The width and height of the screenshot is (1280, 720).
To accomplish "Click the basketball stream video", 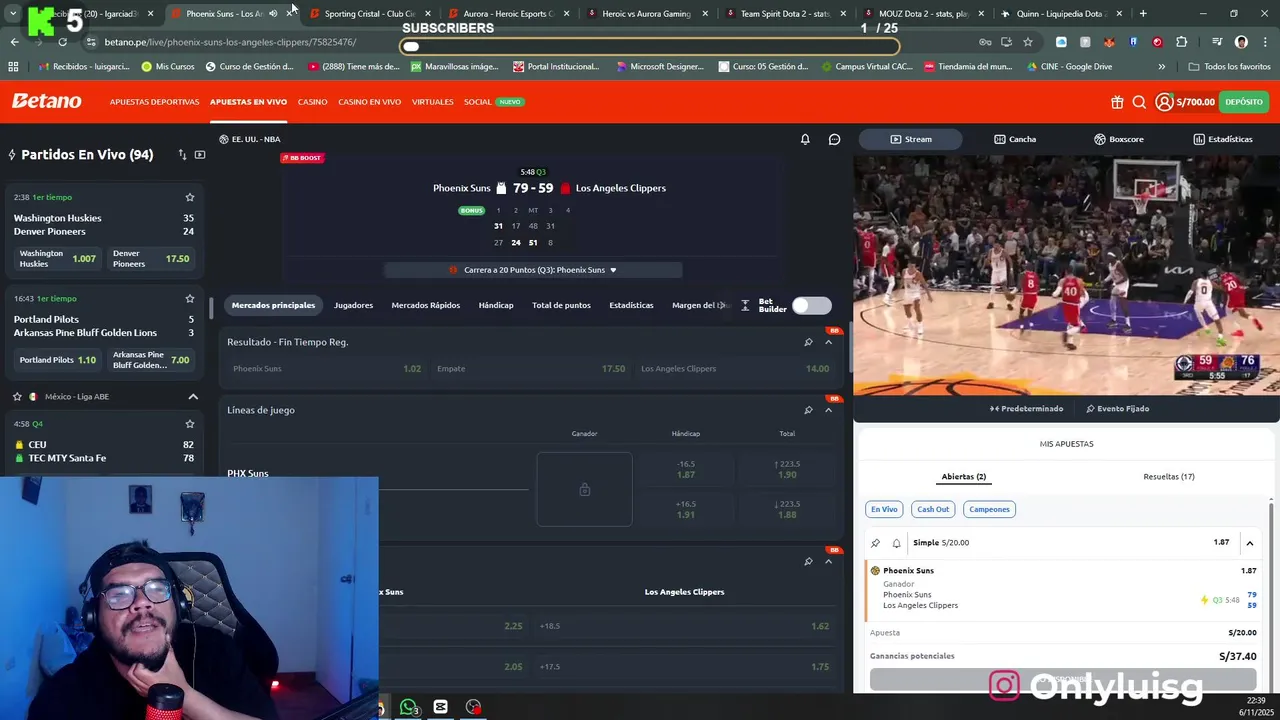I will 1066,275.
